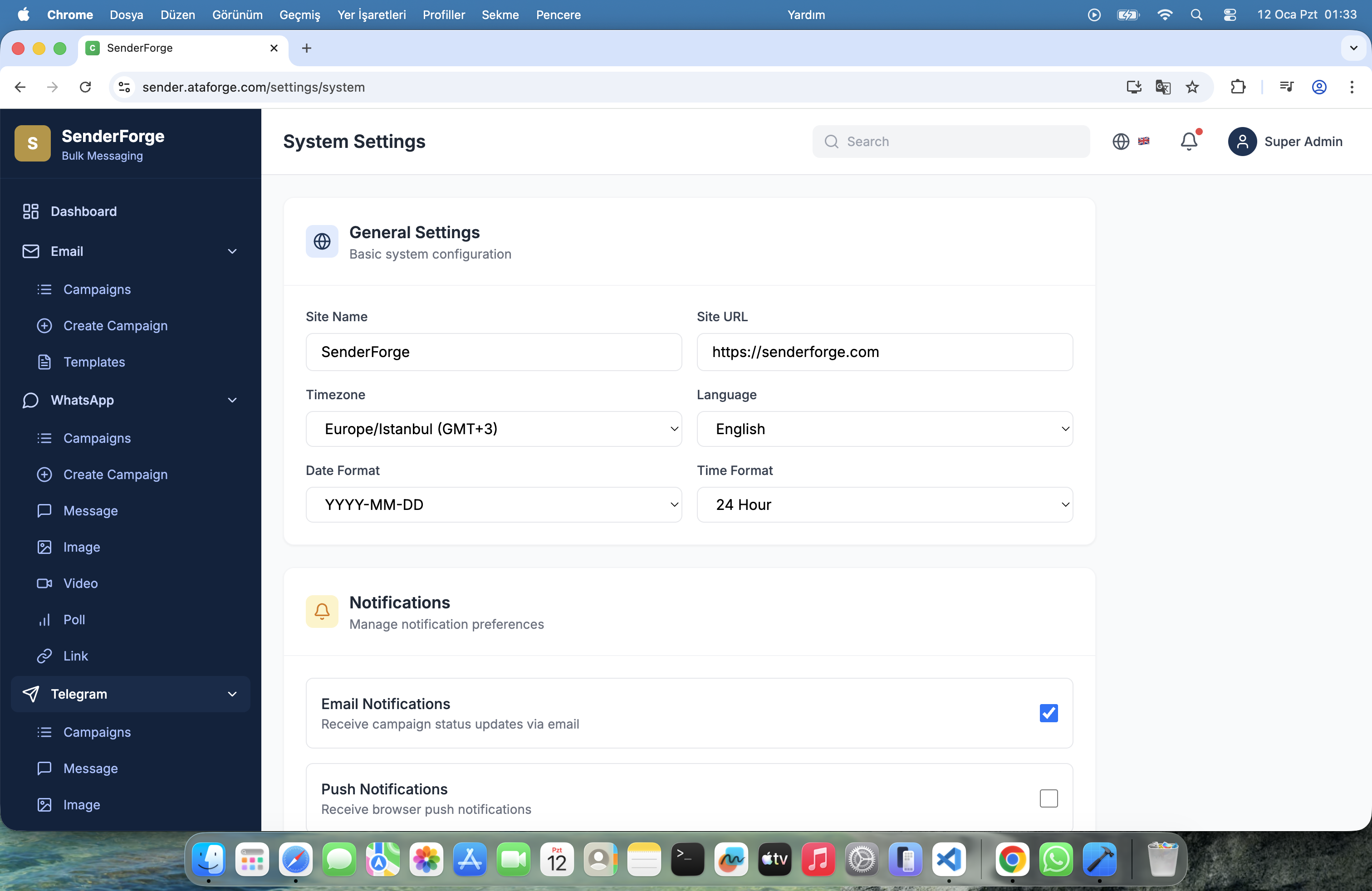Screen dimensions: 1372x891
Task: Click the notification bell icon
Action: 1188,141
